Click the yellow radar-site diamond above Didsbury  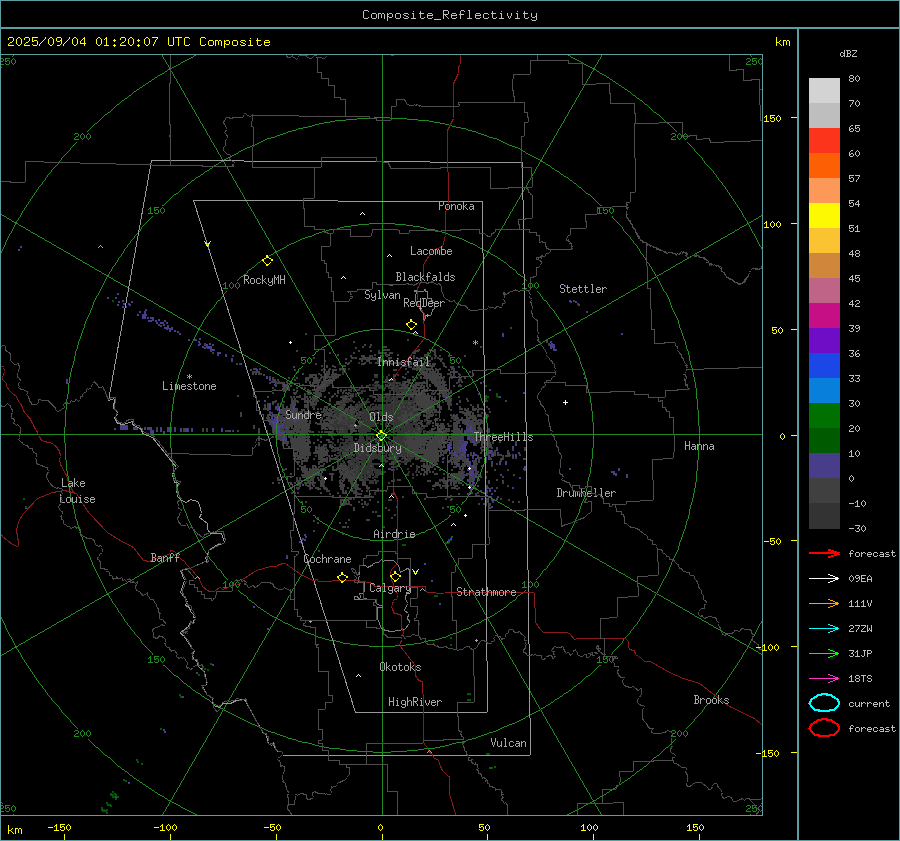pyautogui.click(x=381, y=436)
